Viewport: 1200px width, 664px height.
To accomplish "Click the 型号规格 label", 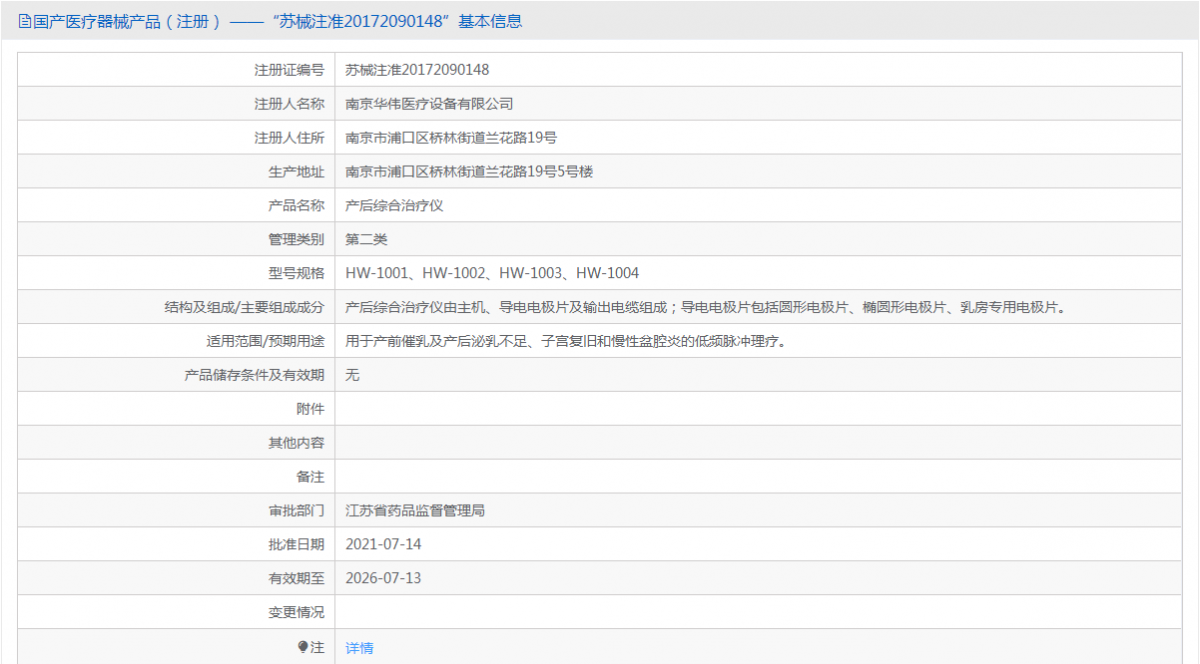I will coord(296,273).
